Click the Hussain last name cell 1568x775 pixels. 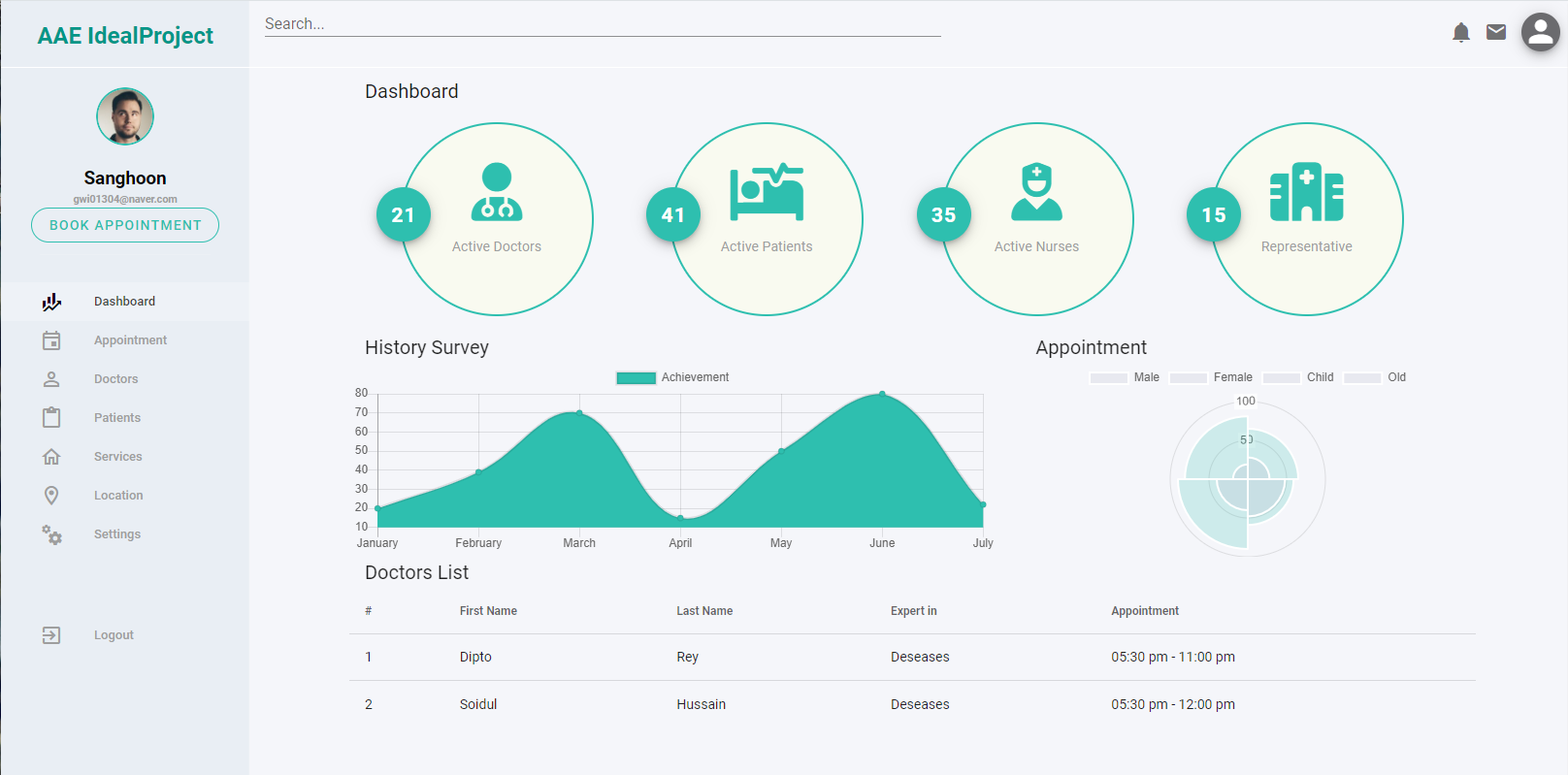point(702,705)
